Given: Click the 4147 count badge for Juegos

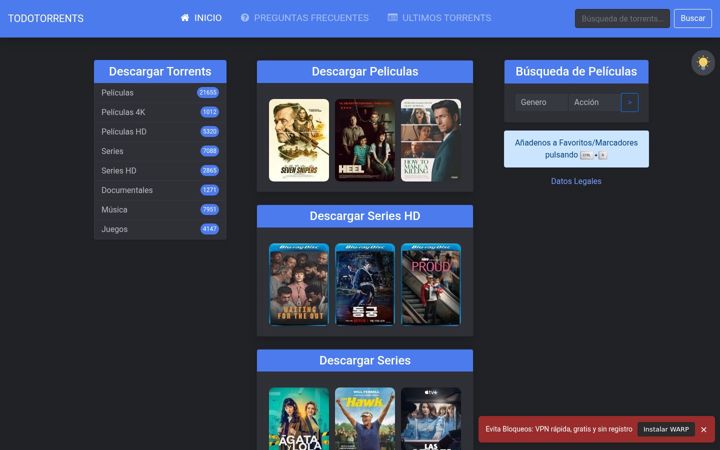Looking at the screenshot, I should point(209,229).
